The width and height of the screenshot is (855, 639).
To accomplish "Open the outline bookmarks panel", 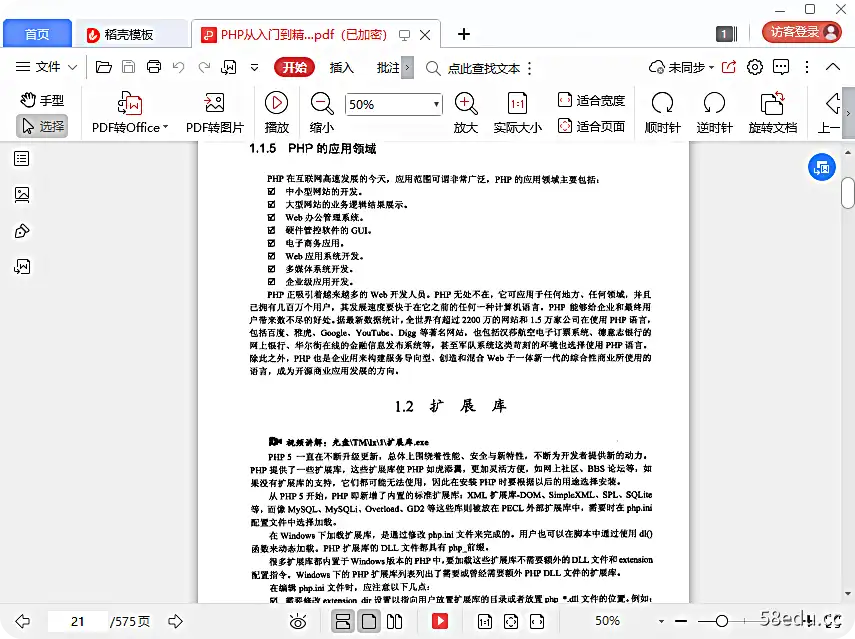I will click(x=22, y=159).
